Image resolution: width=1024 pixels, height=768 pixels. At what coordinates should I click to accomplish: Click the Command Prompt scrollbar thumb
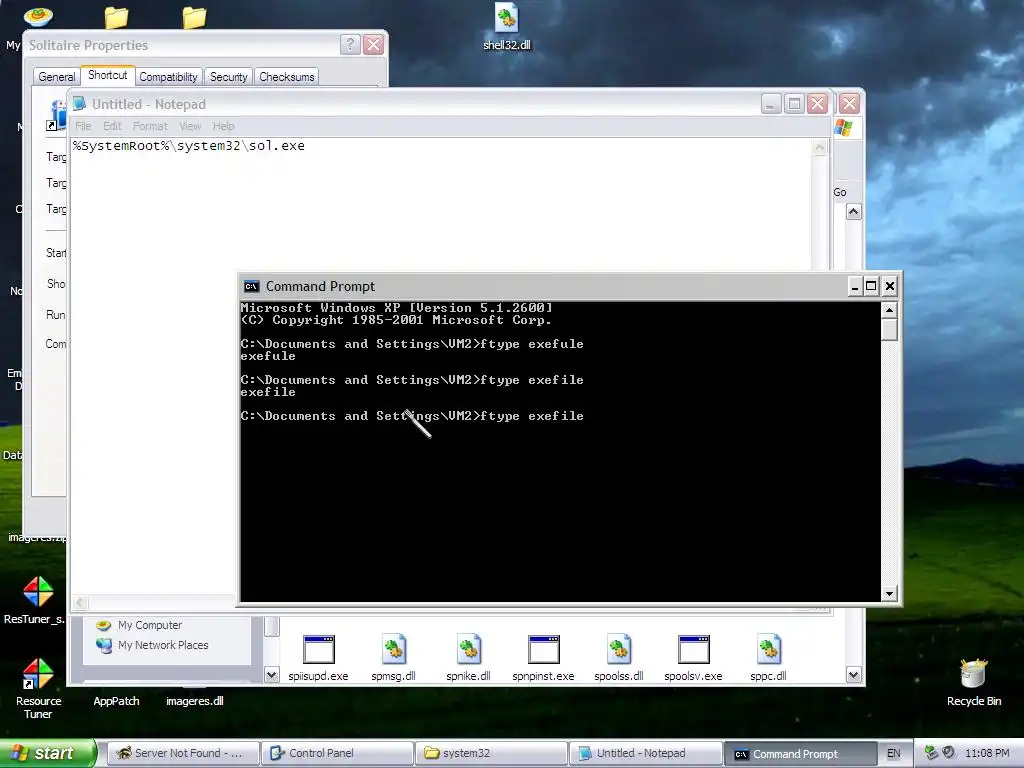pos(889,329)
